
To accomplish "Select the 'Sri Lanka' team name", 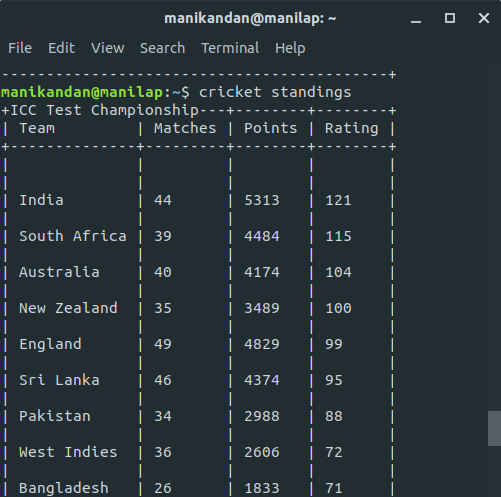I will coord(59,380).
